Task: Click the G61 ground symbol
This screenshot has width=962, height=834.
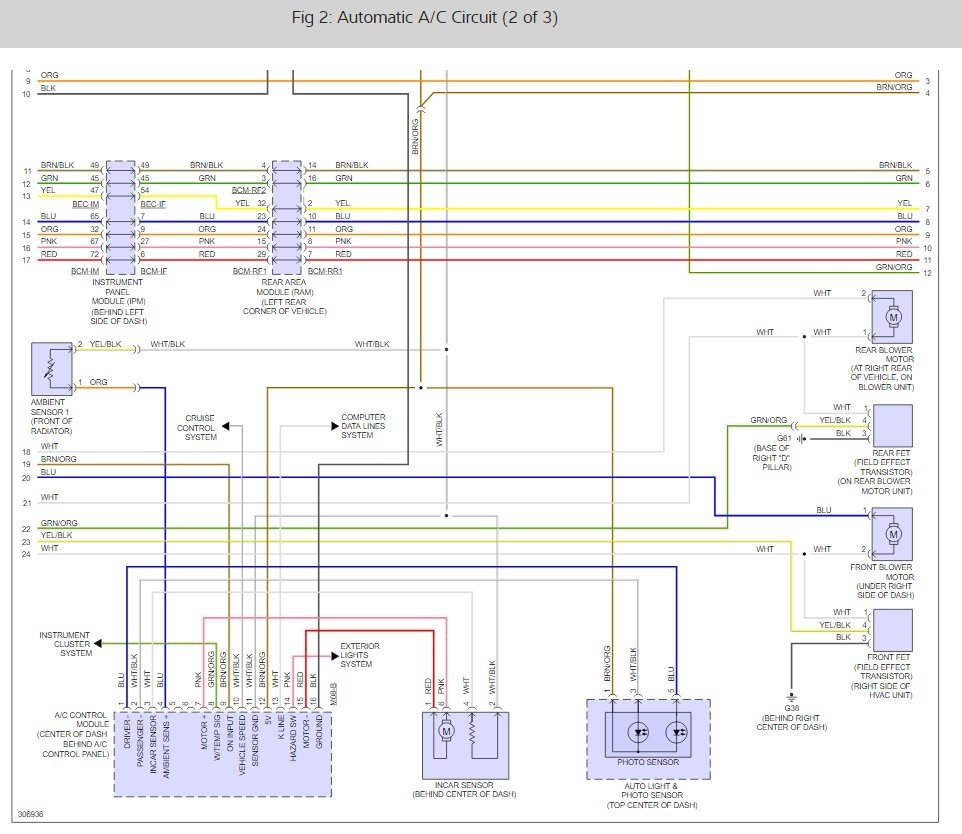Action: (801, 439)
